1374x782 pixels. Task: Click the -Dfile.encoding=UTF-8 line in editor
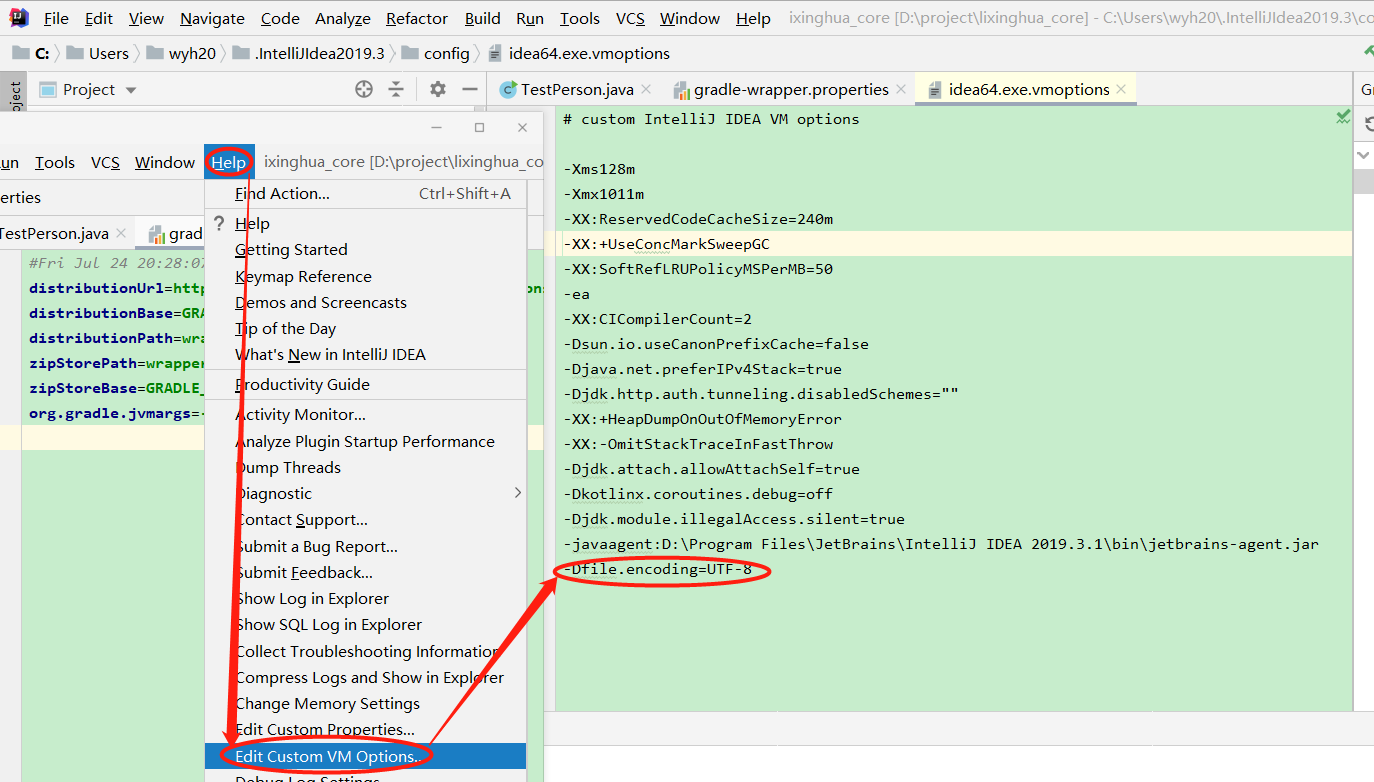(x=658, y=569)
